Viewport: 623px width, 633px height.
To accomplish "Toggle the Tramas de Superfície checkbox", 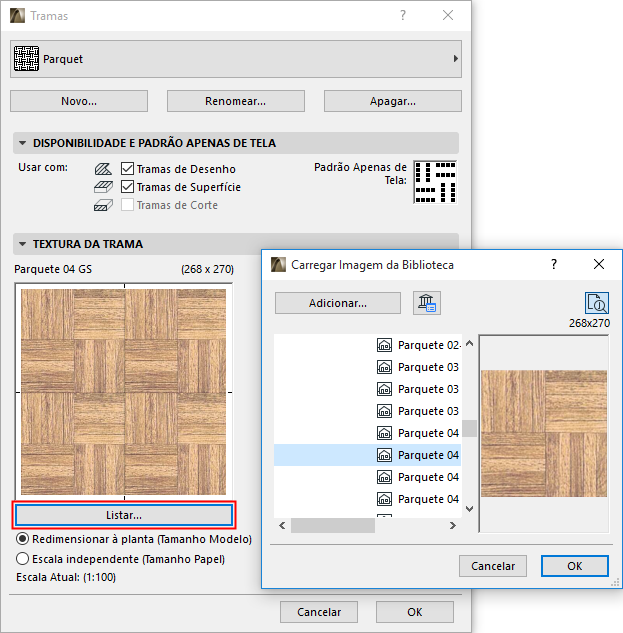I will click(127, 187).
